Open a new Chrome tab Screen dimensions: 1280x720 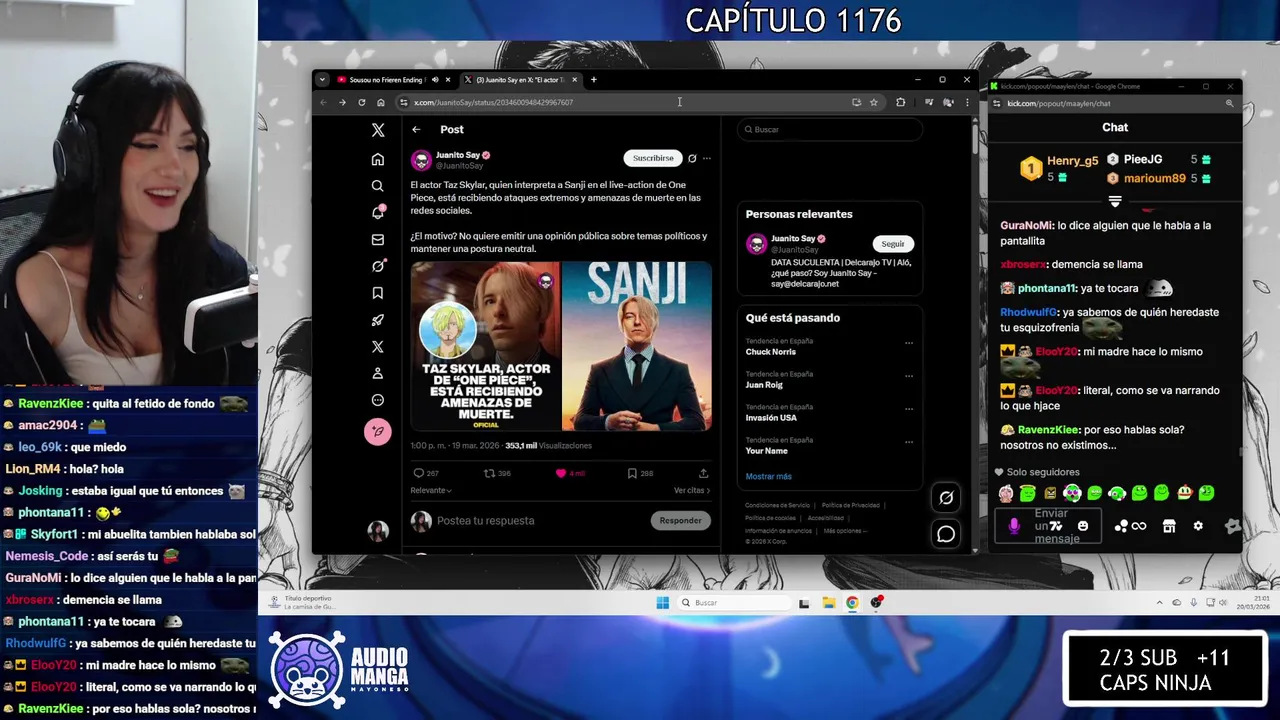[593, 80]
